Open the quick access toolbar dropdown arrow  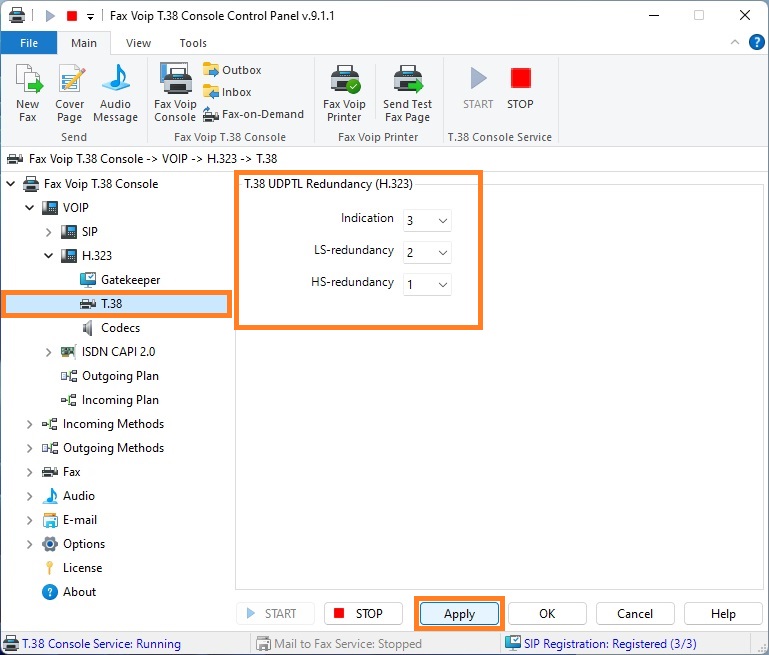[x=90, y=17]
